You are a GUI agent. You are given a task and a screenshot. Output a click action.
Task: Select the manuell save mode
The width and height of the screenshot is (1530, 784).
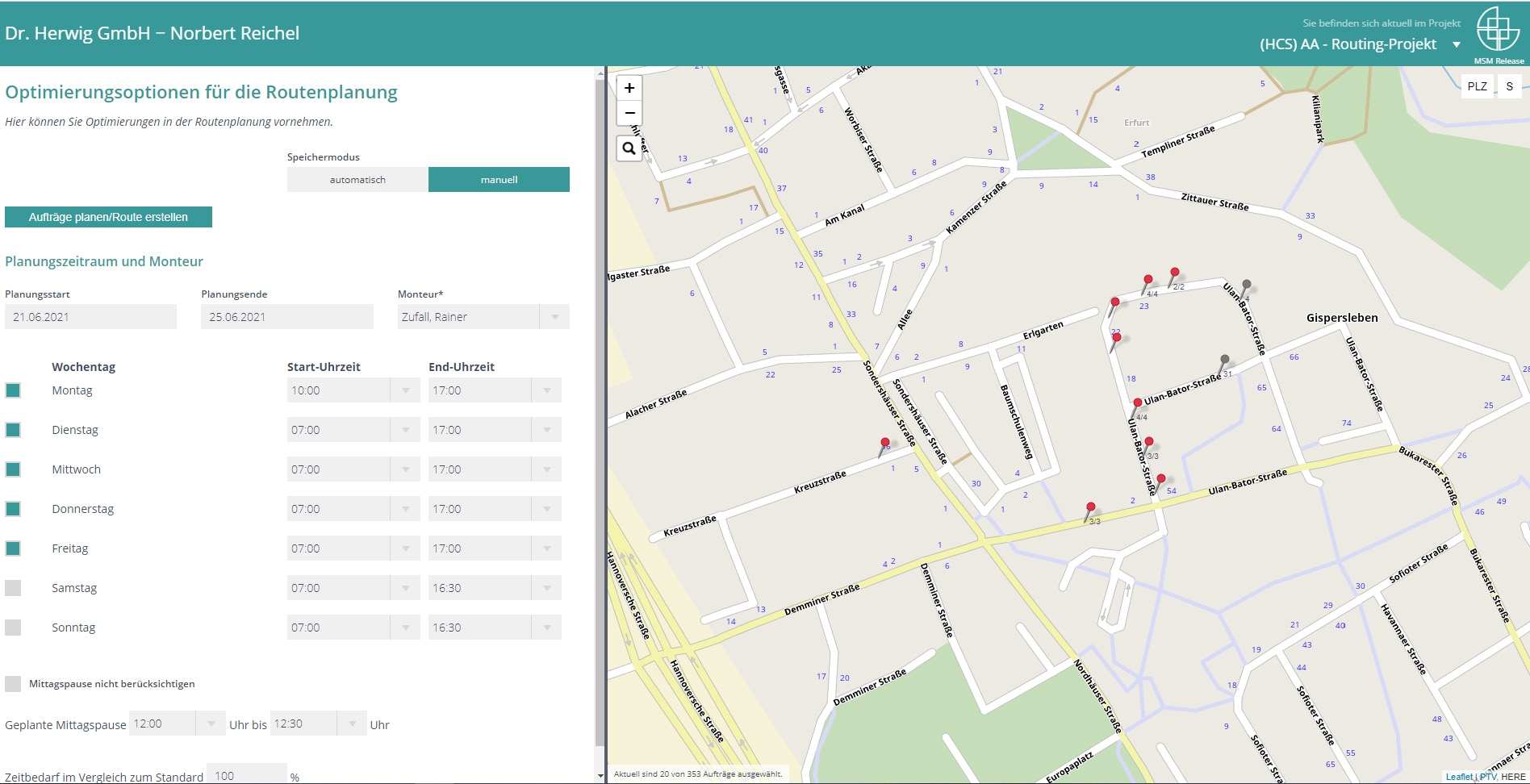499,180
